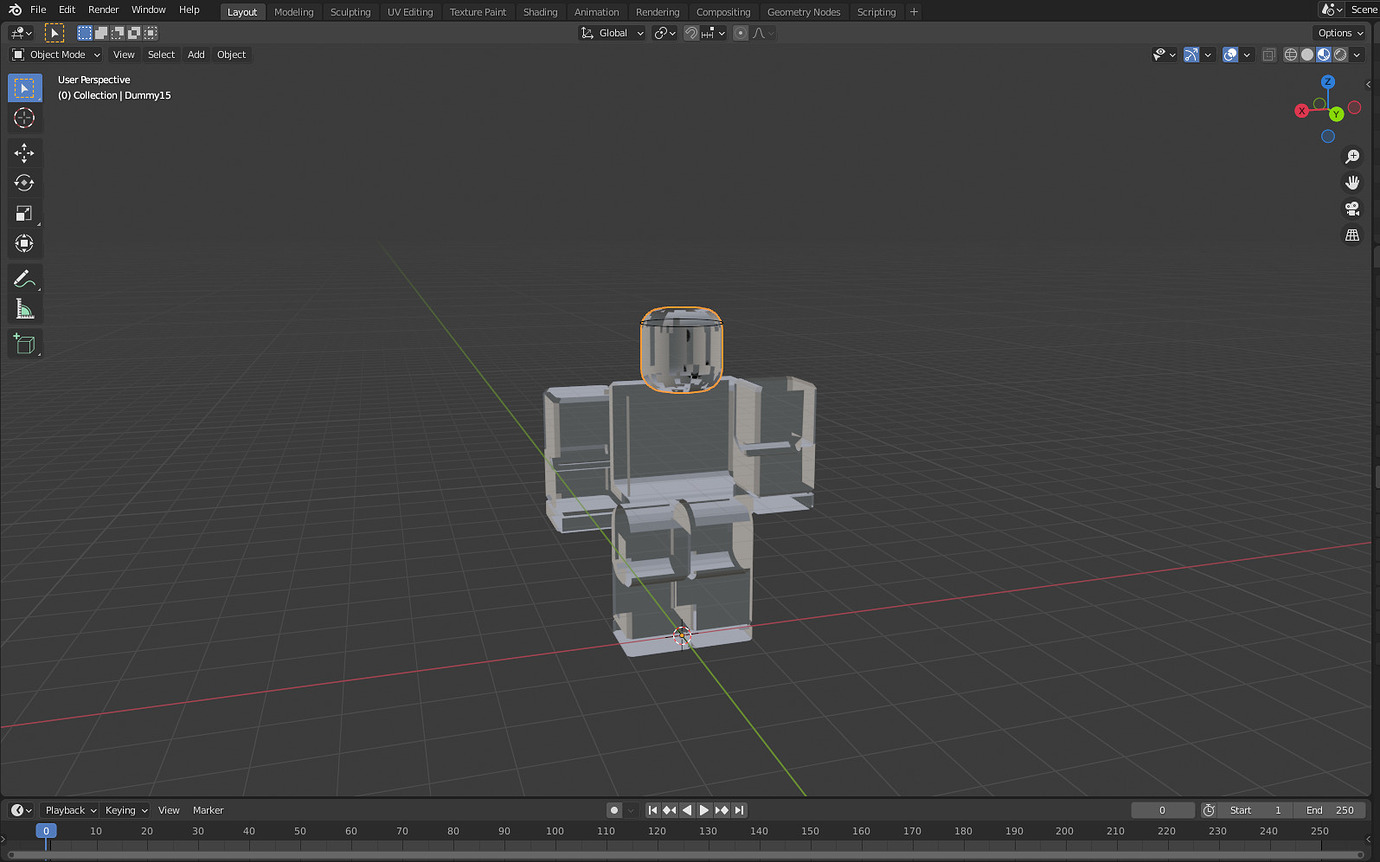Open the Object Mode dropdown
The width and height of the screenshot is (1380, 862).
click(55, 54)
